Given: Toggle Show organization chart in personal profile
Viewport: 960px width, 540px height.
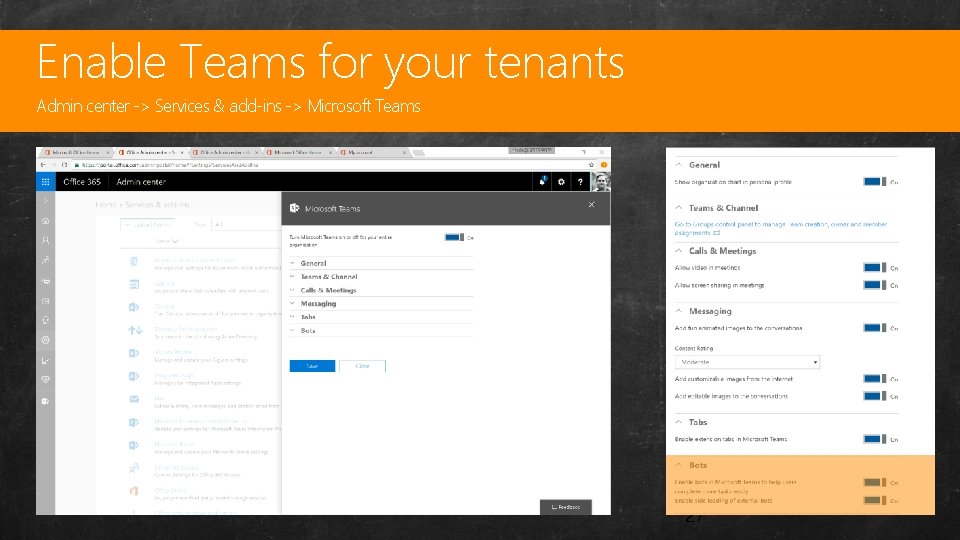Looking at the screenshot, I should click(875, 182).
